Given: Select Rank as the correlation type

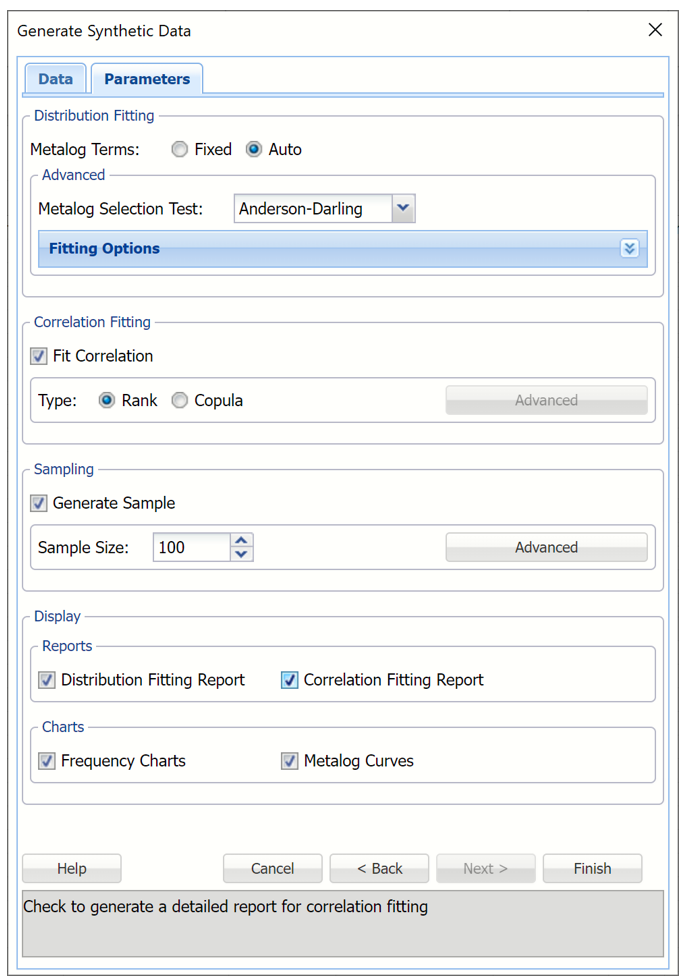Looking at the screenshot, I should [107, 400].
